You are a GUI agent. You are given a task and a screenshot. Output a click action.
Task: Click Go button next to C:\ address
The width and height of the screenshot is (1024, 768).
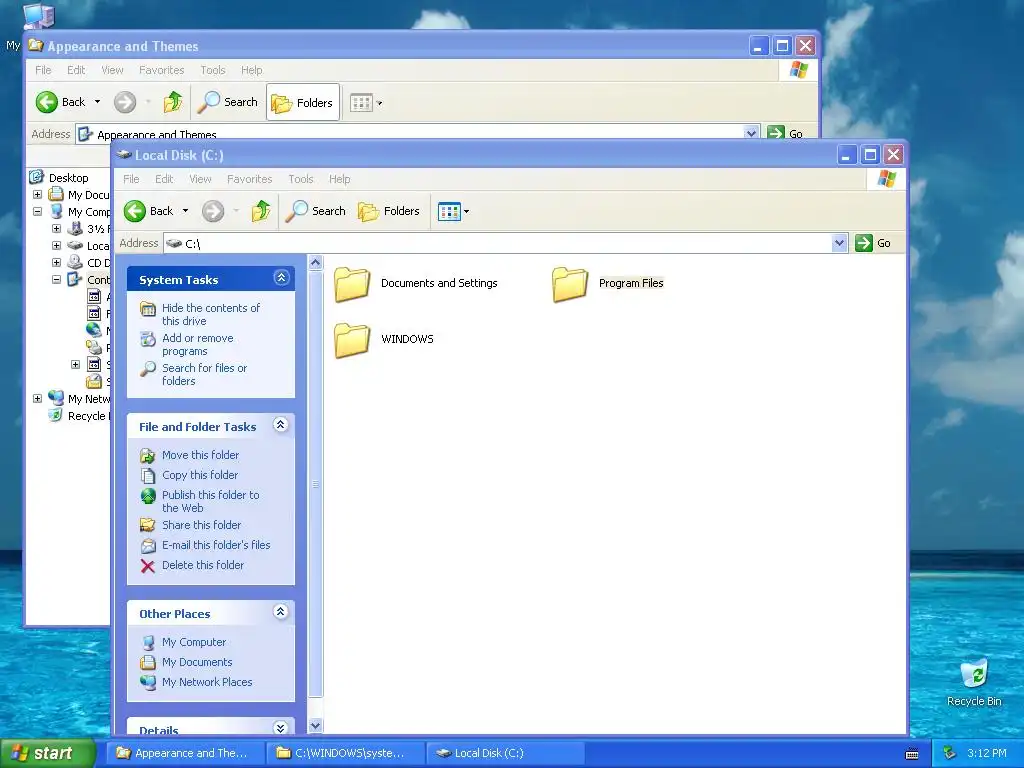873,243
